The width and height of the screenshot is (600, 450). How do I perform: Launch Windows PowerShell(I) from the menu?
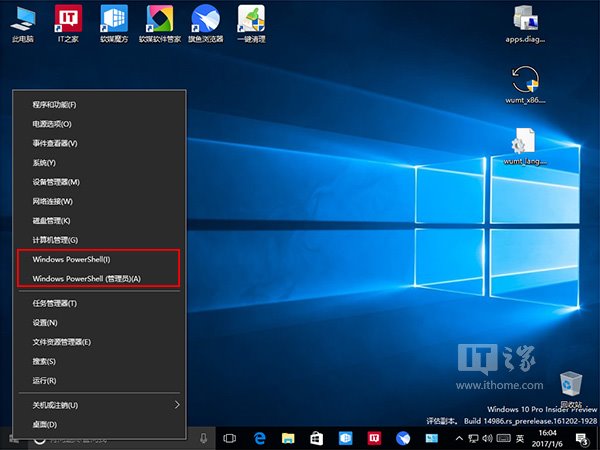pyautogui.click(x=99, y=259)
